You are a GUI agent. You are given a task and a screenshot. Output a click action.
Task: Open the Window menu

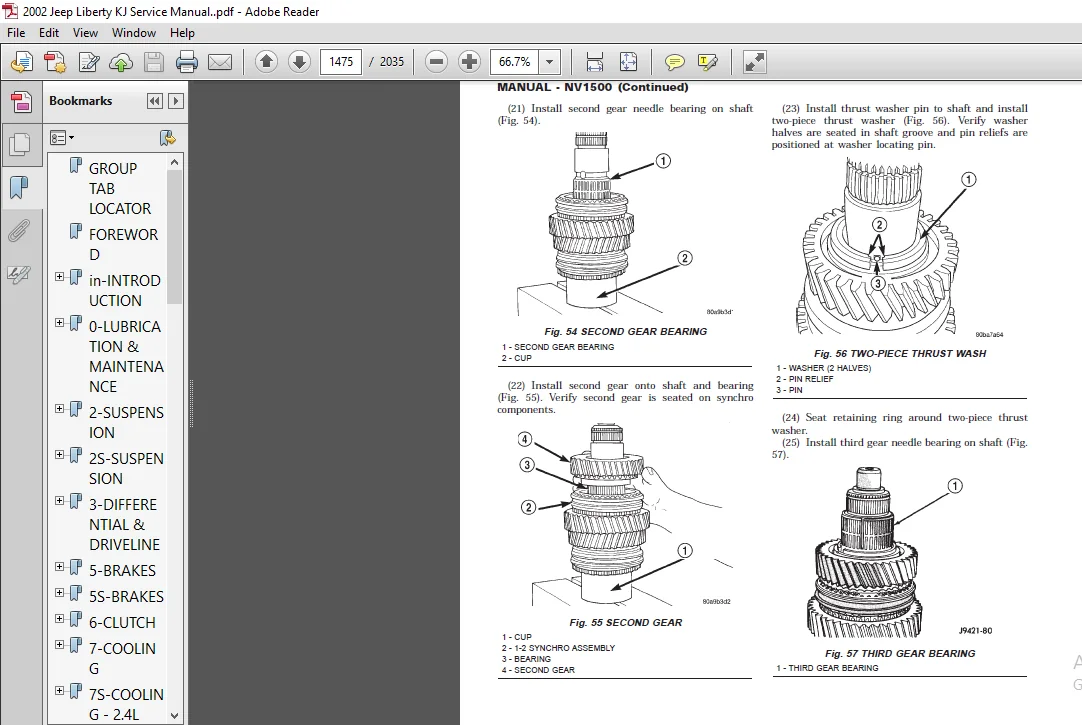click(134, 32)
